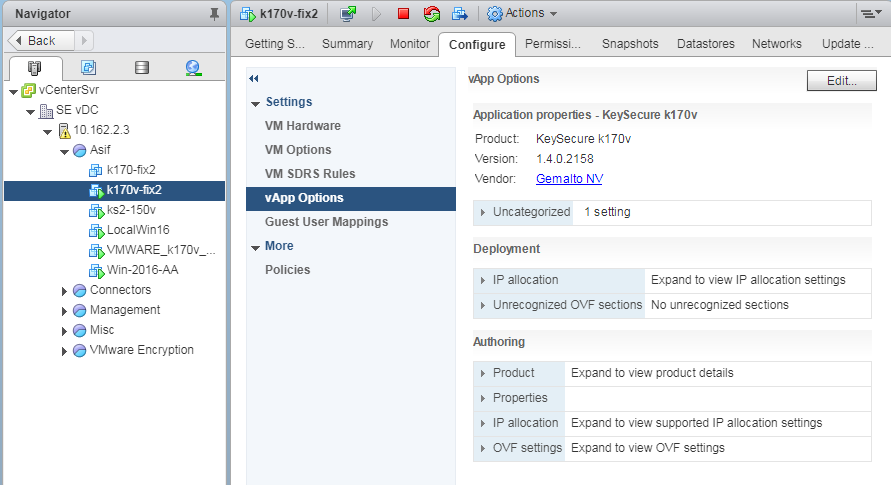Expand the OVF settings row
Screen dimensions: 891x485
pyautogui.click(x=483, y=448)
